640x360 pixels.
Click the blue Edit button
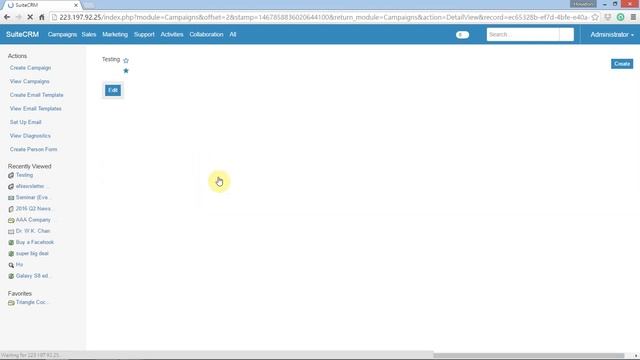[113, 90]
